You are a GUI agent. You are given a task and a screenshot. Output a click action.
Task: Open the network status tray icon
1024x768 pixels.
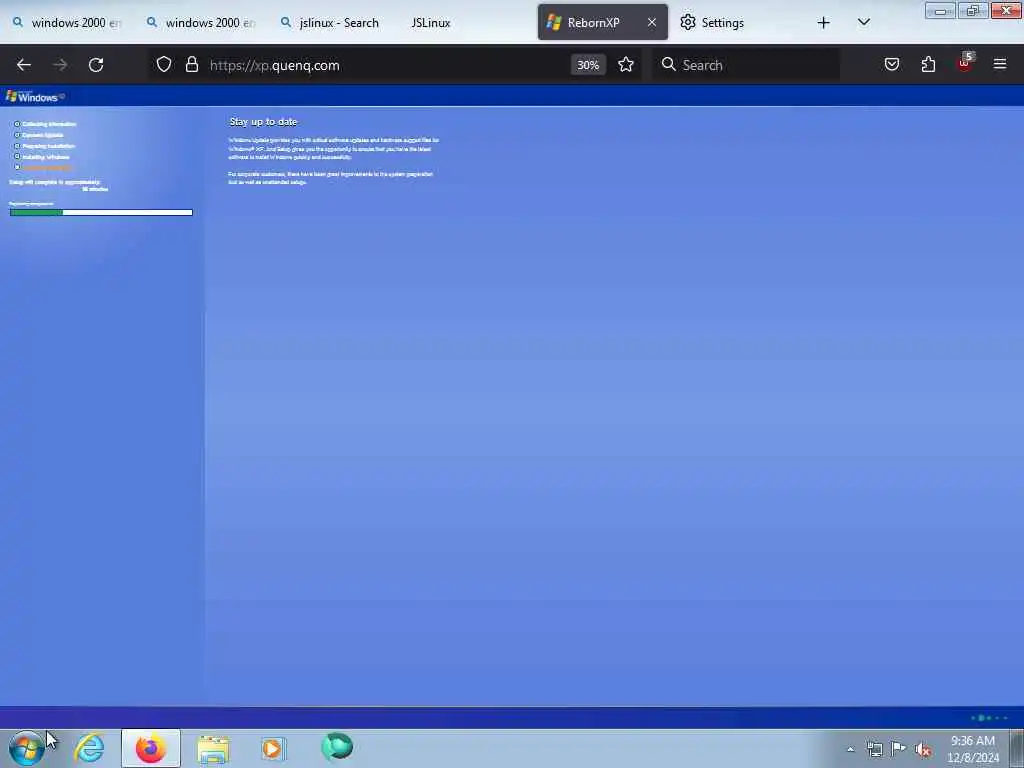[874, 750]
